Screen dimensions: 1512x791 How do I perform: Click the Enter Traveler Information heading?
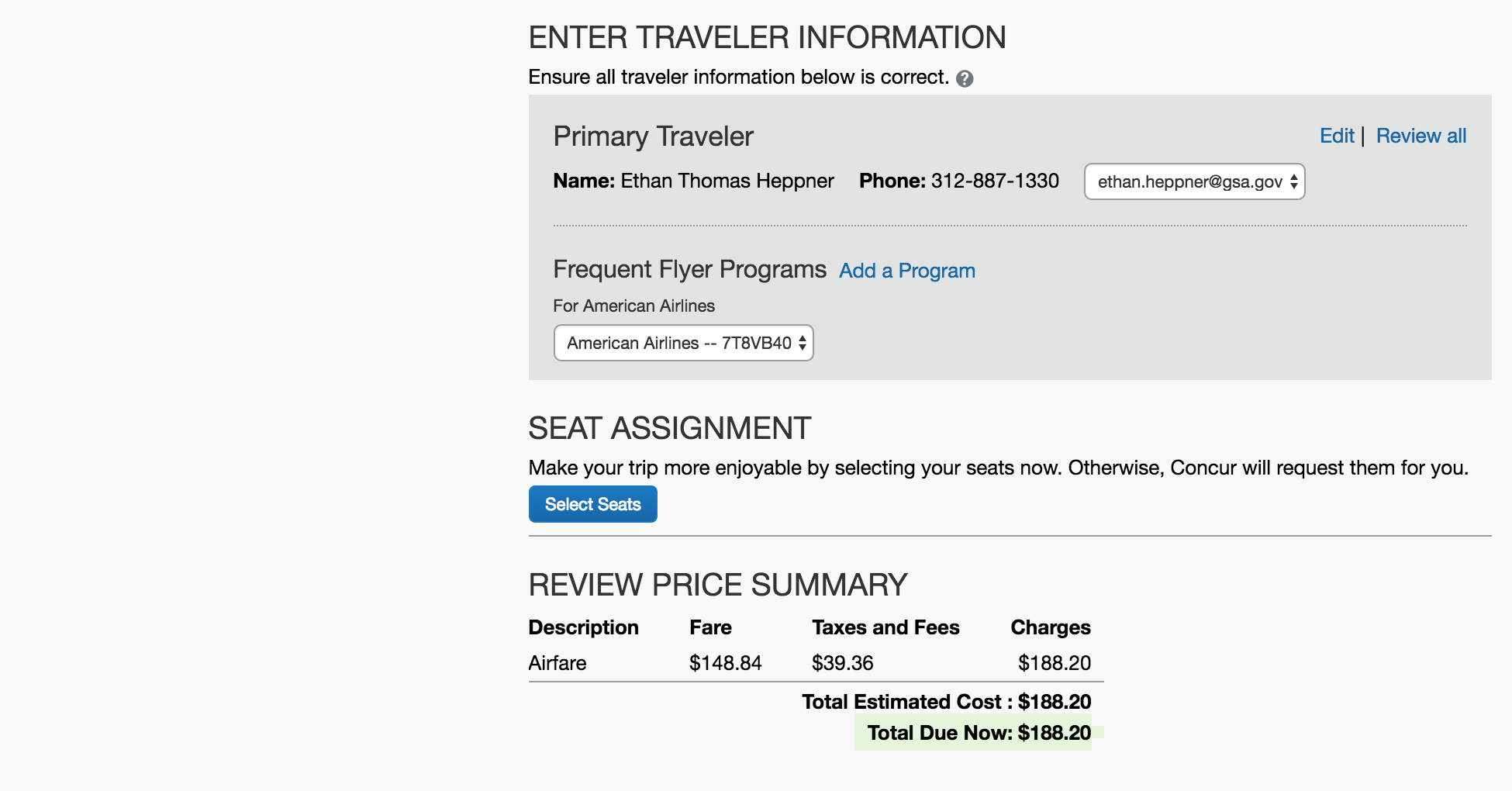click(767, 37)
